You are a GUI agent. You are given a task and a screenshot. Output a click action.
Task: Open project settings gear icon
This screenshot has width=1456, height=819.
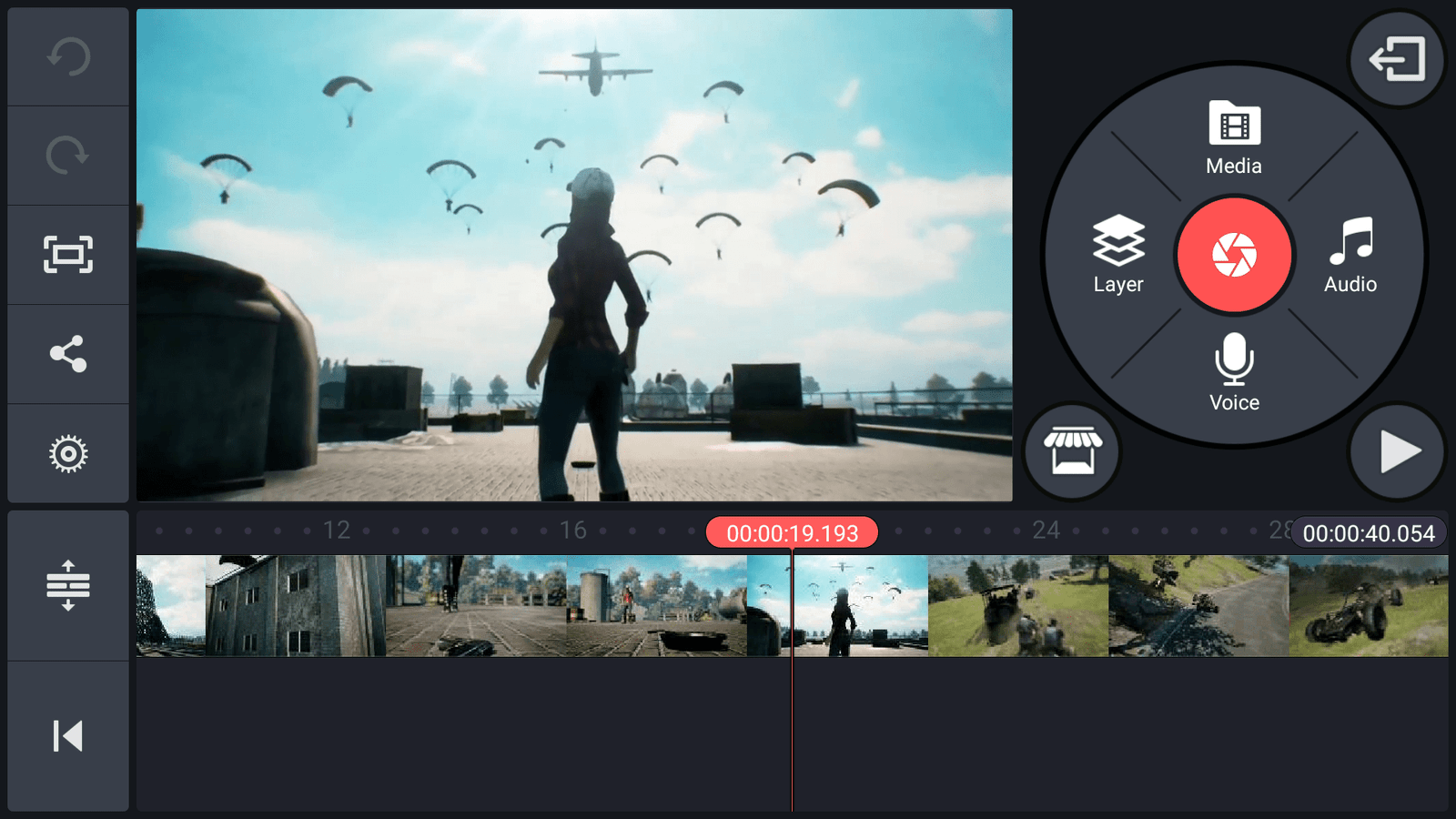[x=68, y=453]
